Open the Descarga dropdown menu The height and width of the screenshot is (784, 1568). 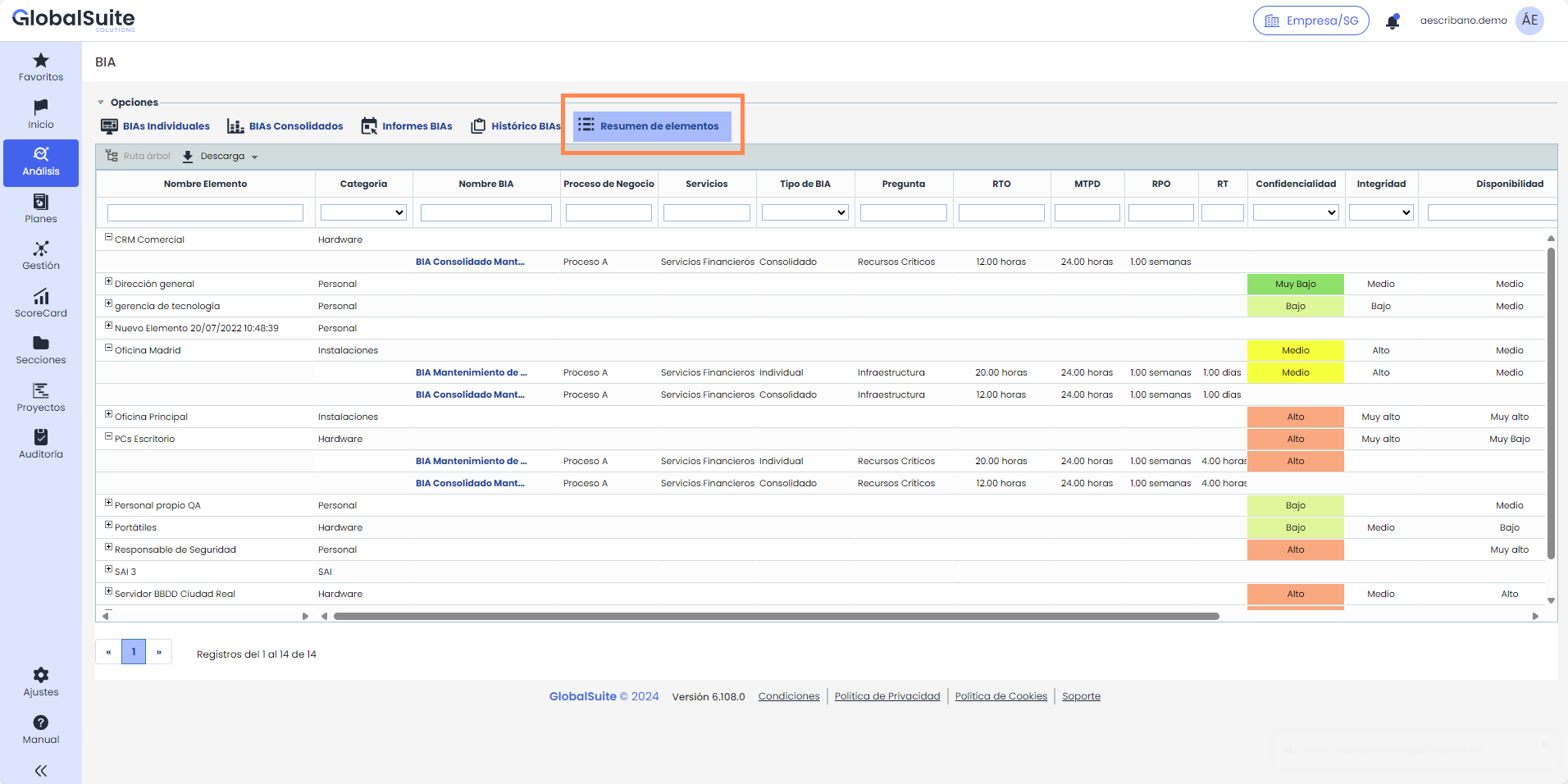click(x=221, y=157)
